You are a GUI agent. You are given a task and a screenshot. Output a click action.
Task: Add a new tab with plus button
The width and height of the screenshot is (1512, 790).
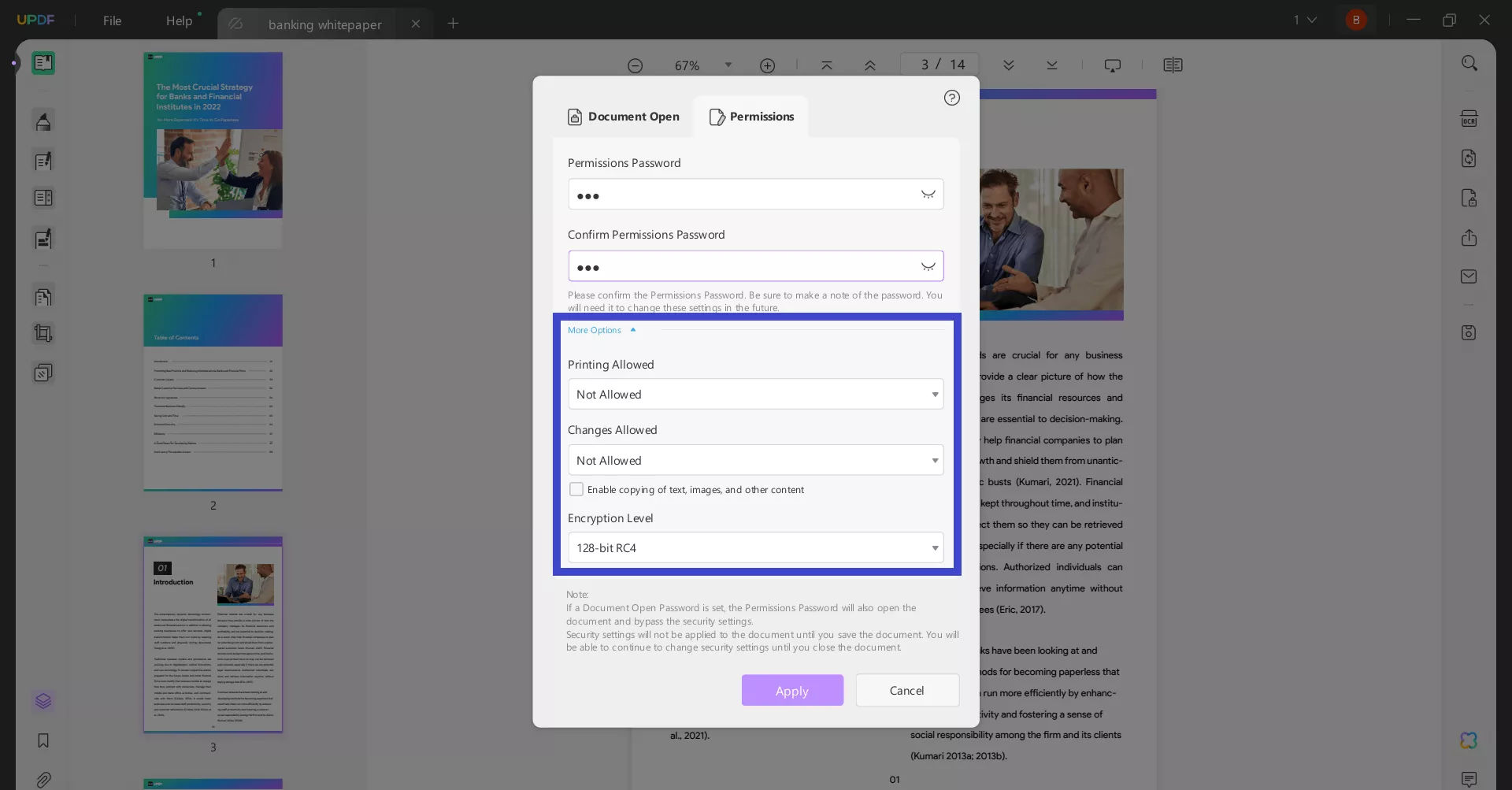(x=453, y=24)
